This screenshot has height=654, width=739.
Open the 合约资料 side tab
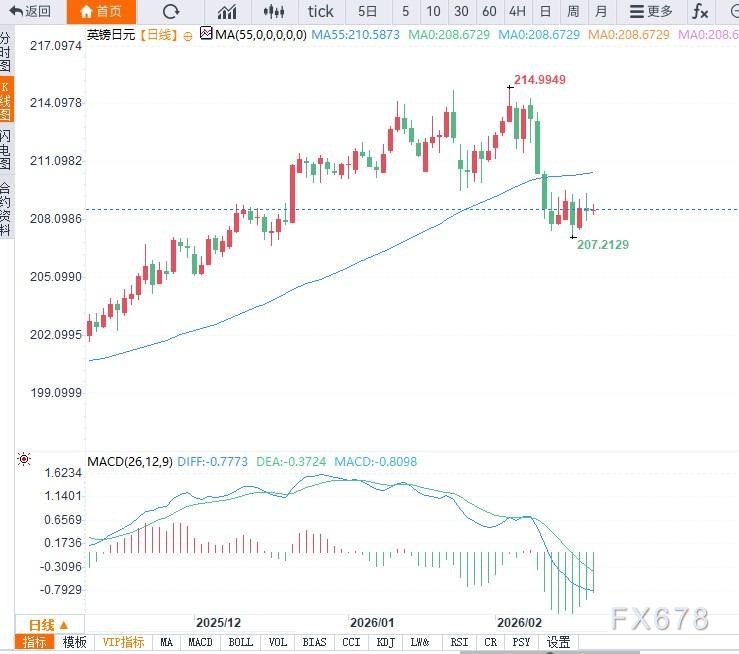(x=6, y=208)
